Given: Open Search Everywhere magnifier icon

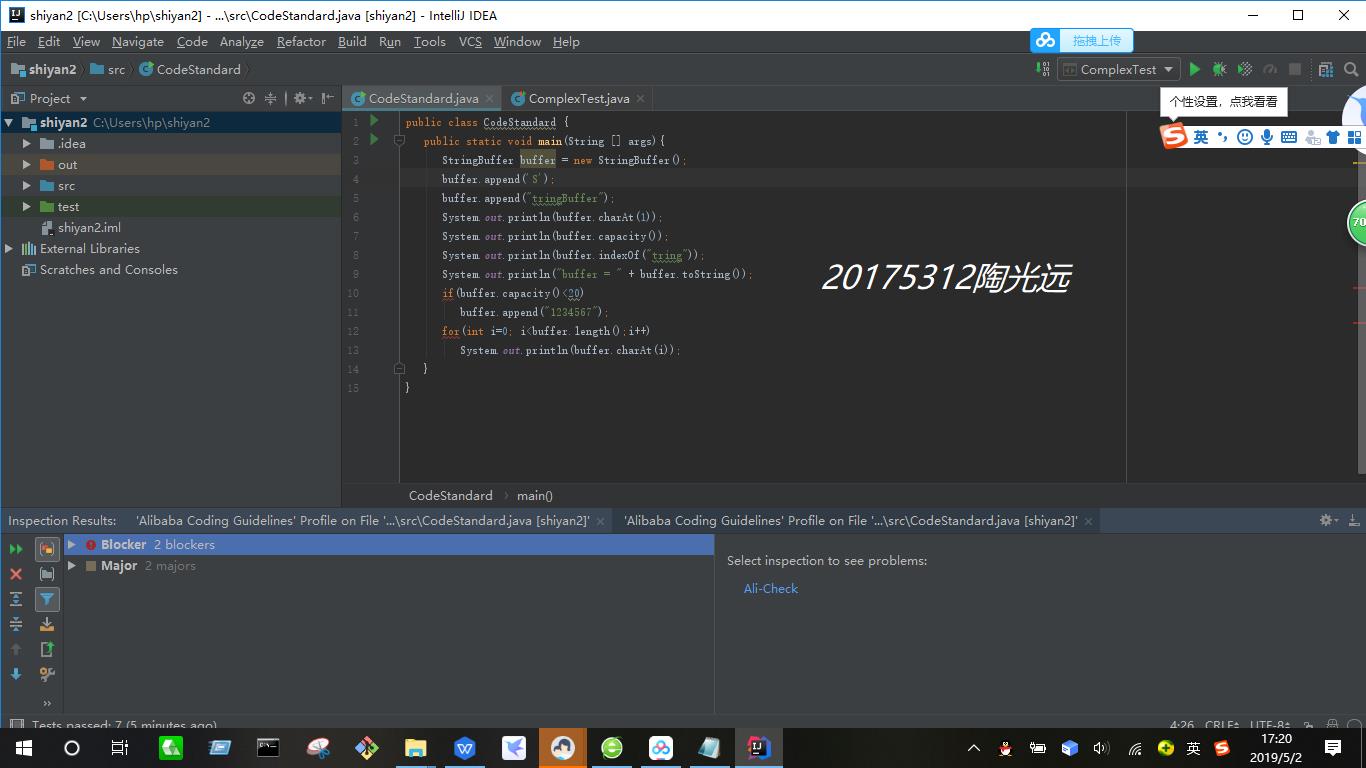Looking at the screenshot, I should coord(1351,69).
